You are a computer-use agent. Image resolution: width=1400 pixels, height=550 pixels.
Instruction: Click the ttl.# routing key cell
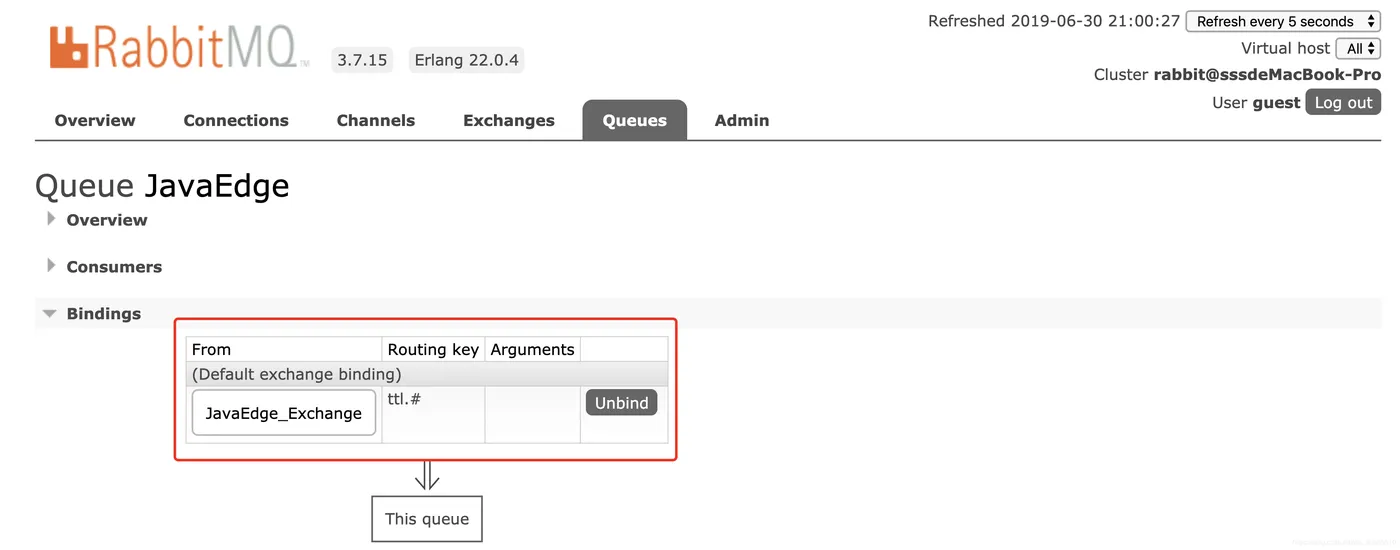[x=404, y=399]
